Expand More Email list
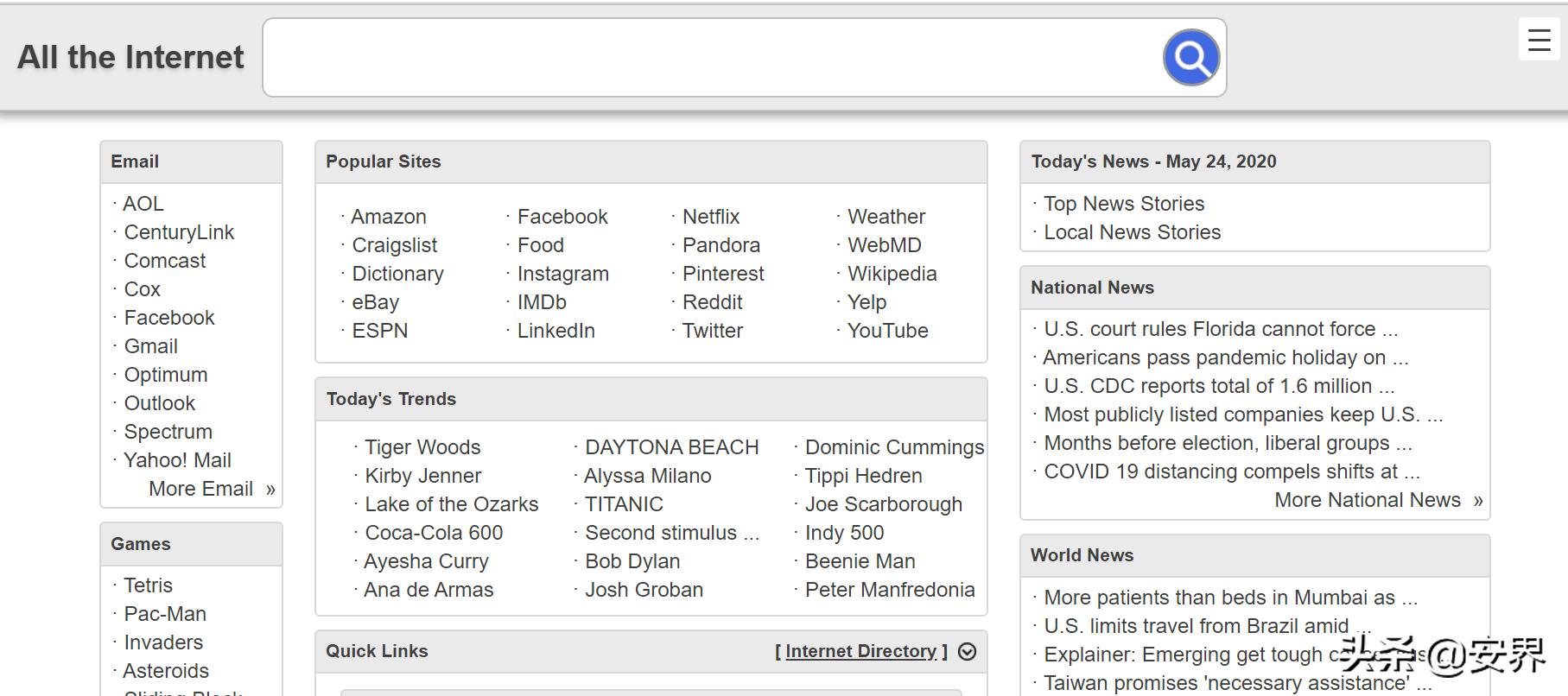Screen dimensions: 1568x696 coord(211,489)
